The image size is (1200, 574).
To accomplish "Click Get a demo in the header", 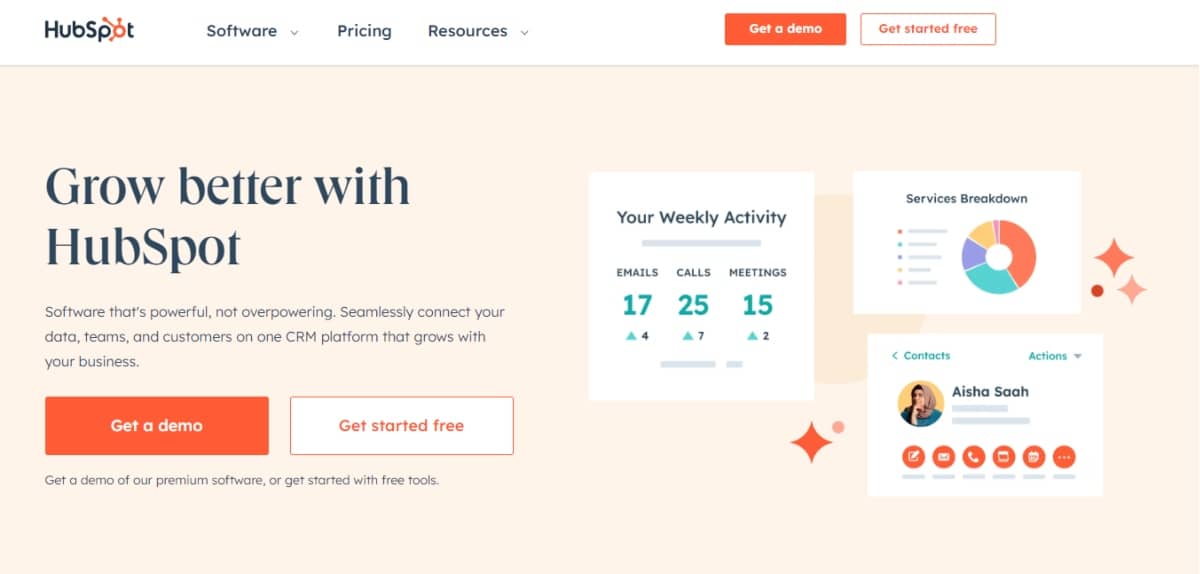I will coord(786,29).
